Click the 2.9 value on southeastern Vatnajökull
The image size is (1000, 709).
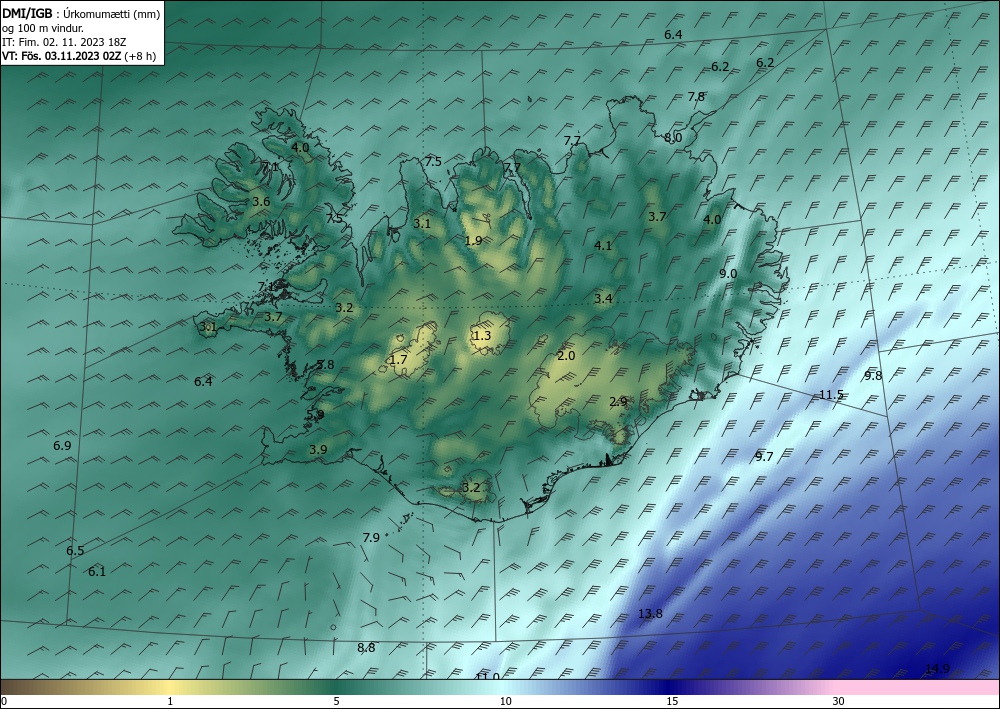tap(618, 402)
